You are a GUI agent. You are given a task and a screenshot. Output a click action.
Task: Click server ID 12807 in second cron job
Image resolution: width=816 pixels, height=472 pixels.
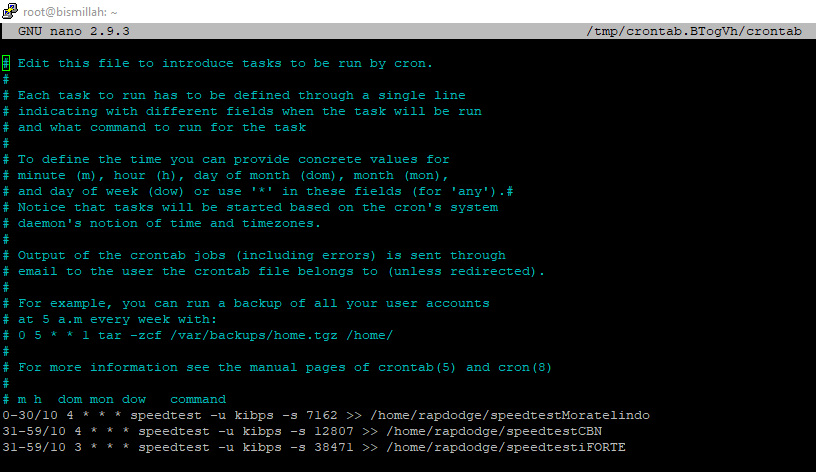pos(334,431)
